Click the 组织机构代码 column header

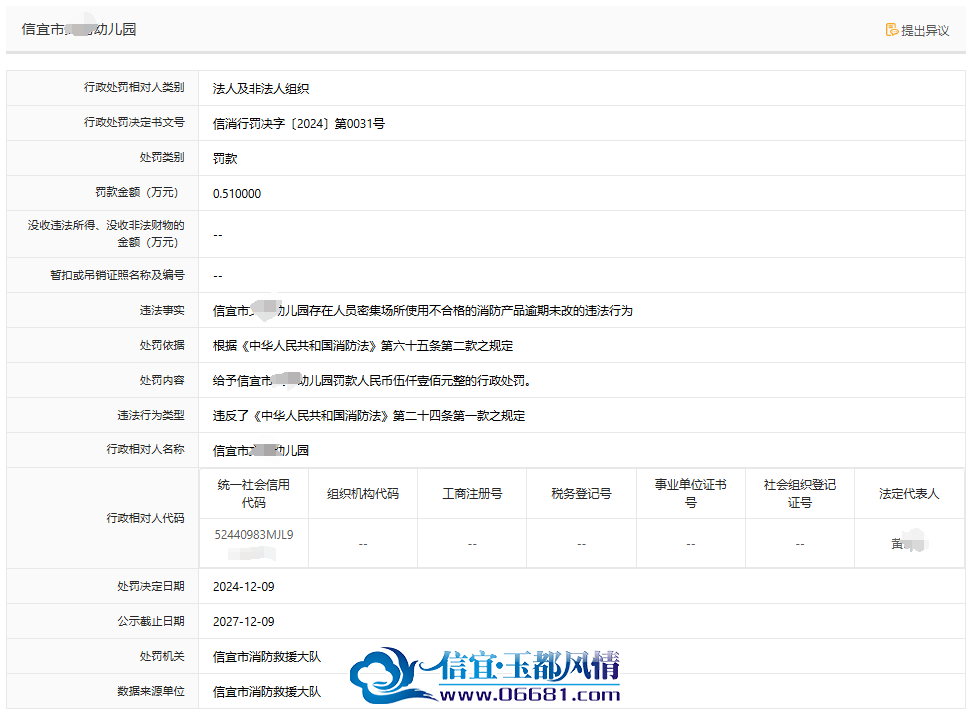(363, 493)
